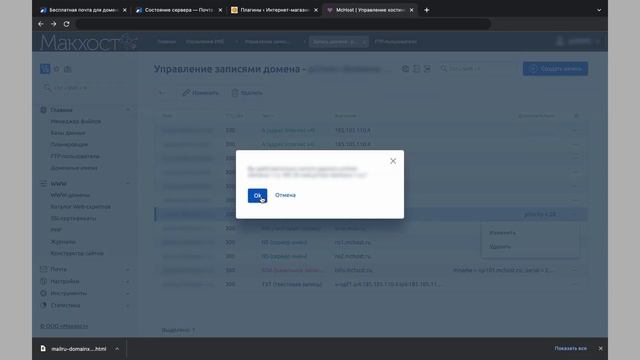The image size is (640, 360).
Task: Open WWW-домены in the sidebar
Action: coord(70,195)
